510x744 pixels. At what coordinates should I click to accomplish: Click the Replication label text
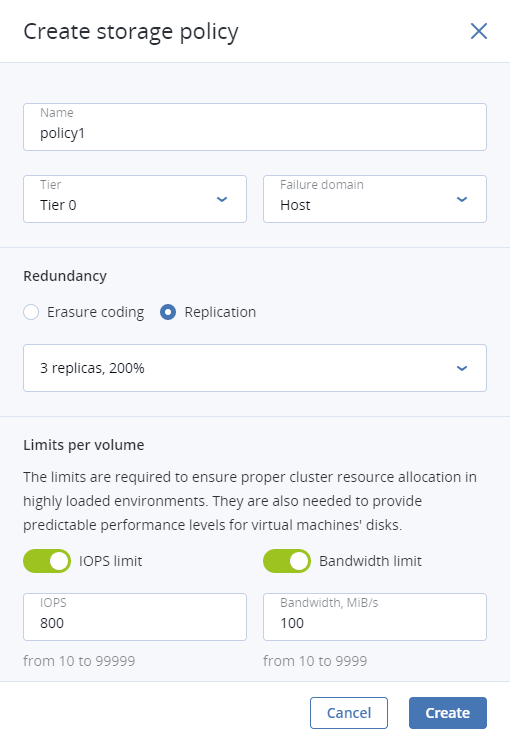pos(220,312)
